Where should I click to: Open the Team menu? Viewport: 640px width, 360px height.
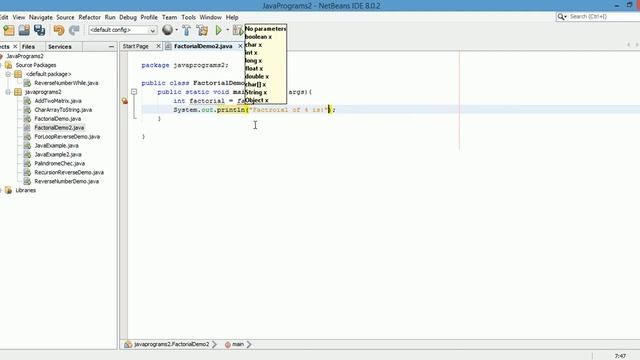(169, 18)
